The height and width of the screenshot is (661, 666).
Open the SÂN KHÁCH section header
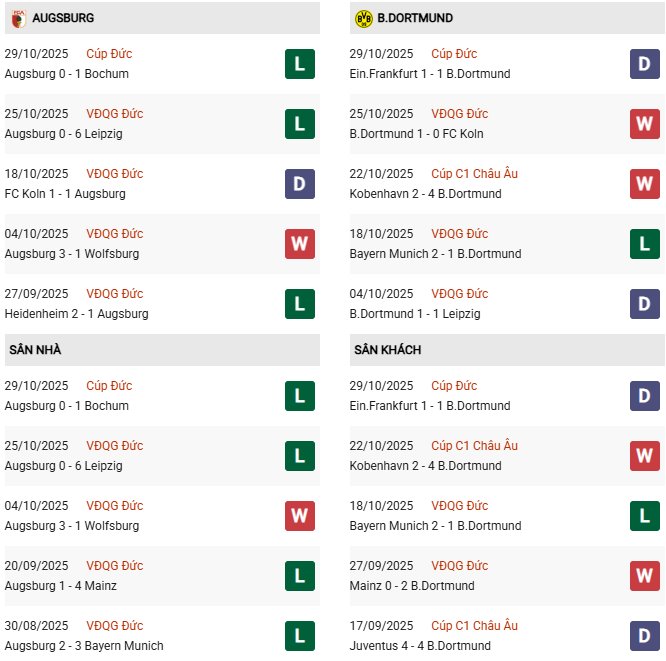click(x=387, y=350)
